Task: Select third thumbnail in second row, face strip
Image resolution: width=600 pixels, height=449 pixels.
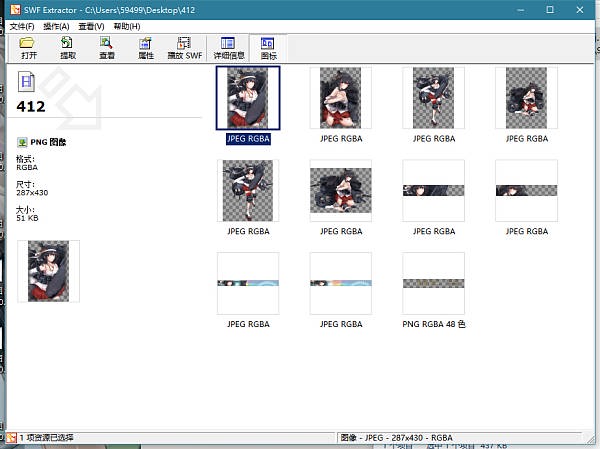Action: point(433,191)
